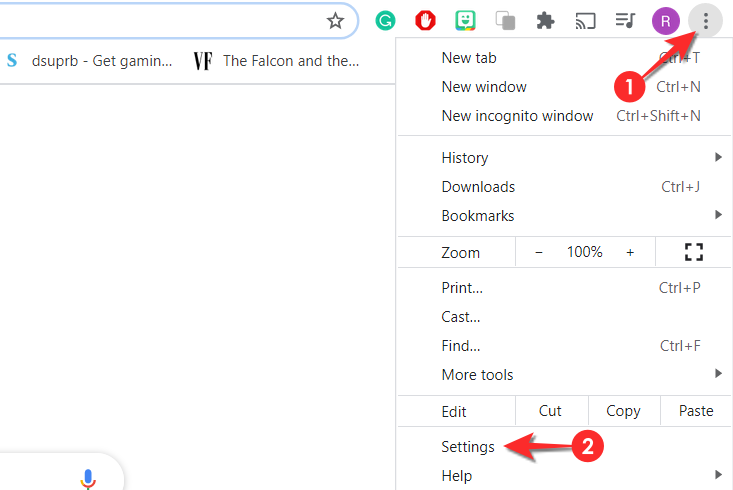Decrease zoom with the minus button
733x490 pixels.
(539, 252)
